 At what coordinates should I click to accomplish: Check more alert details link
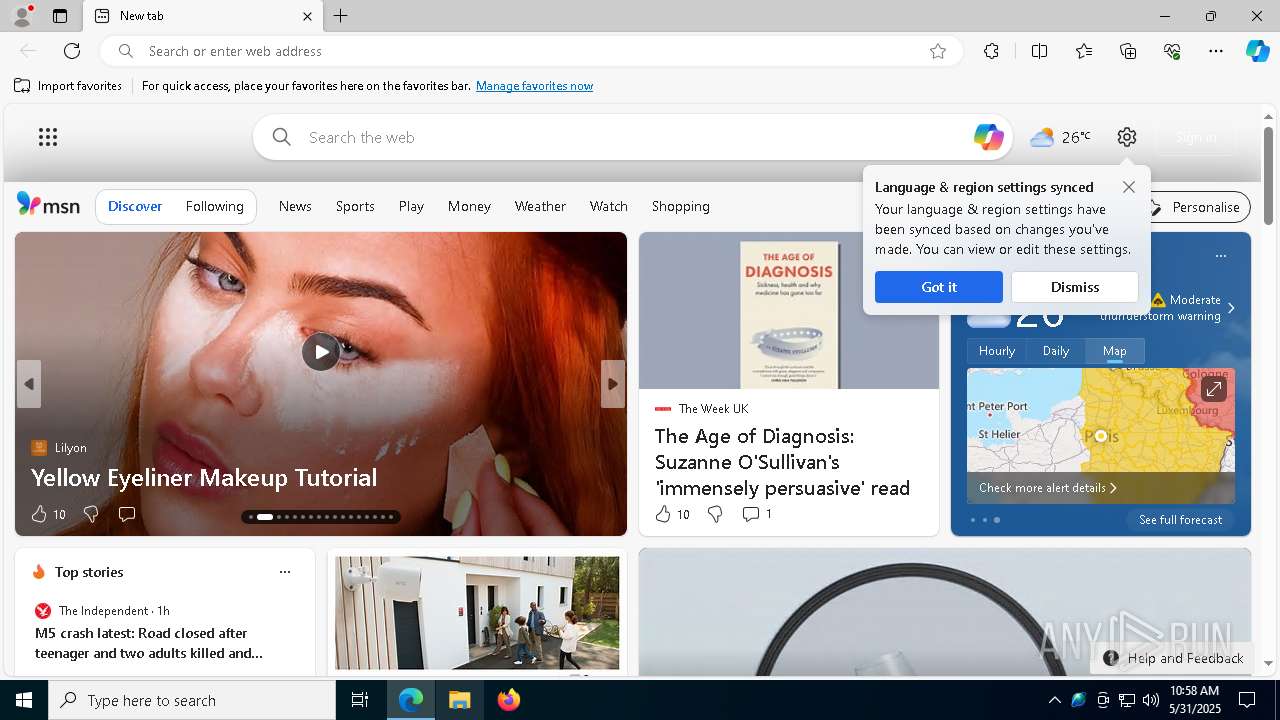tap(1047, 488)
